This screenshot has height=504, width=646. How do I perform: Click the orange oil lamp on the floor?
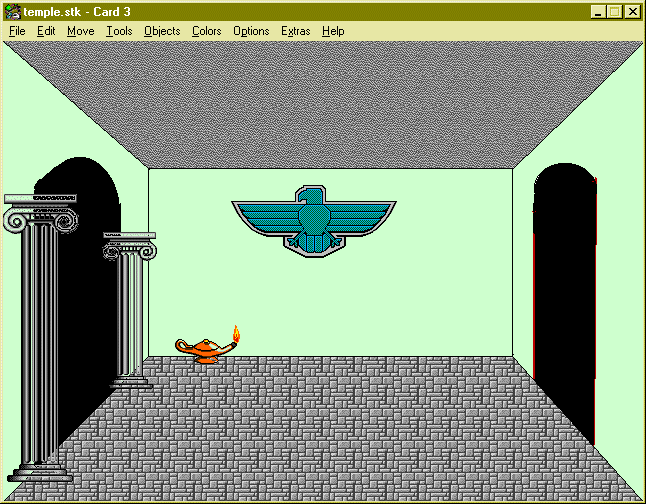[207, 349]
